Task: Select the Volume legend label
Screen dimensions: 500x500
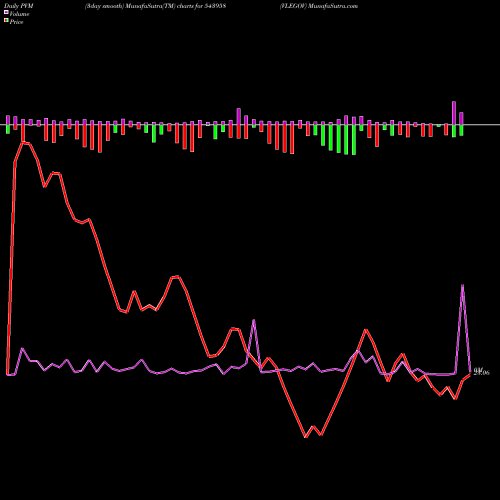Action: tap(19, 14)
